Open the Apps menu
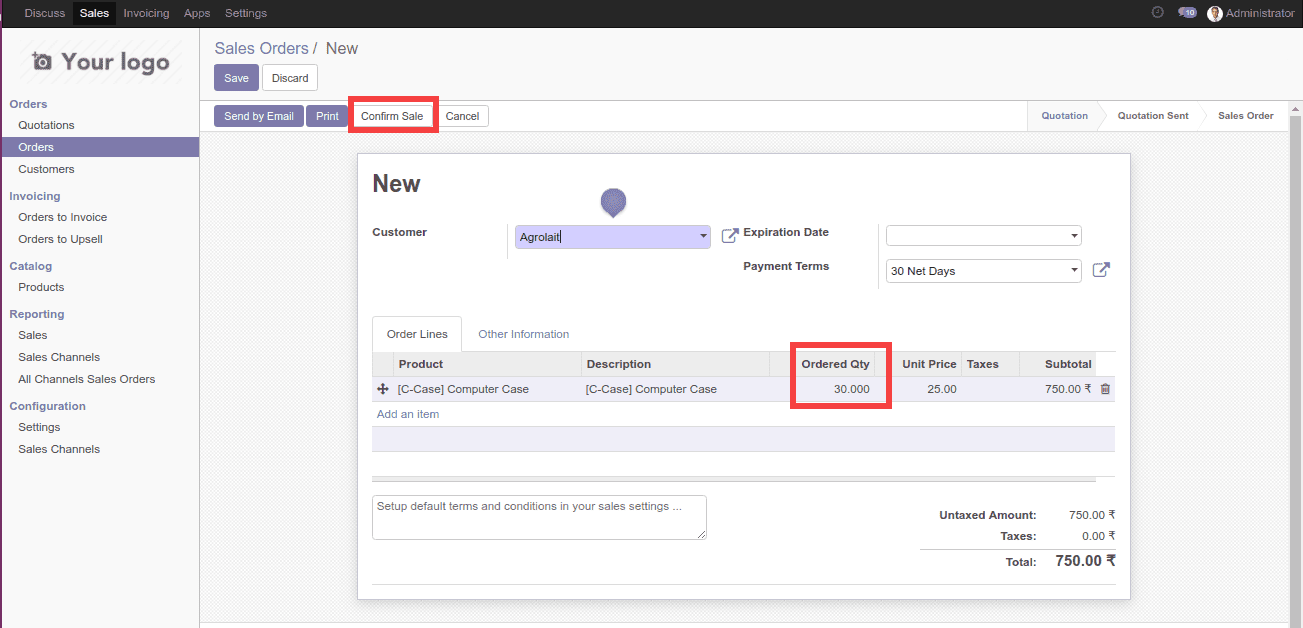 (197, 13)
